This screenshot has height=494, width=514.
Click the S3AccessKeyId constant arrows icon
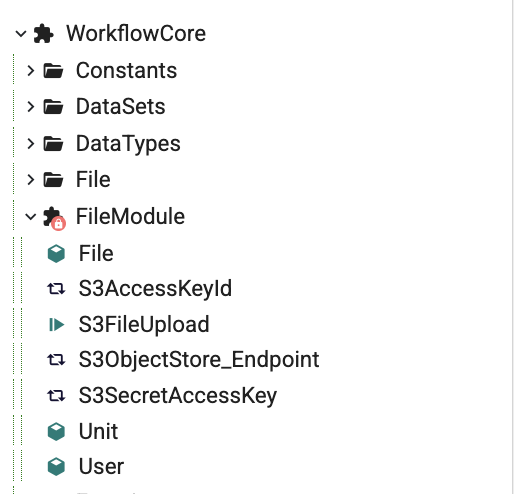click(x=56, y=289)
